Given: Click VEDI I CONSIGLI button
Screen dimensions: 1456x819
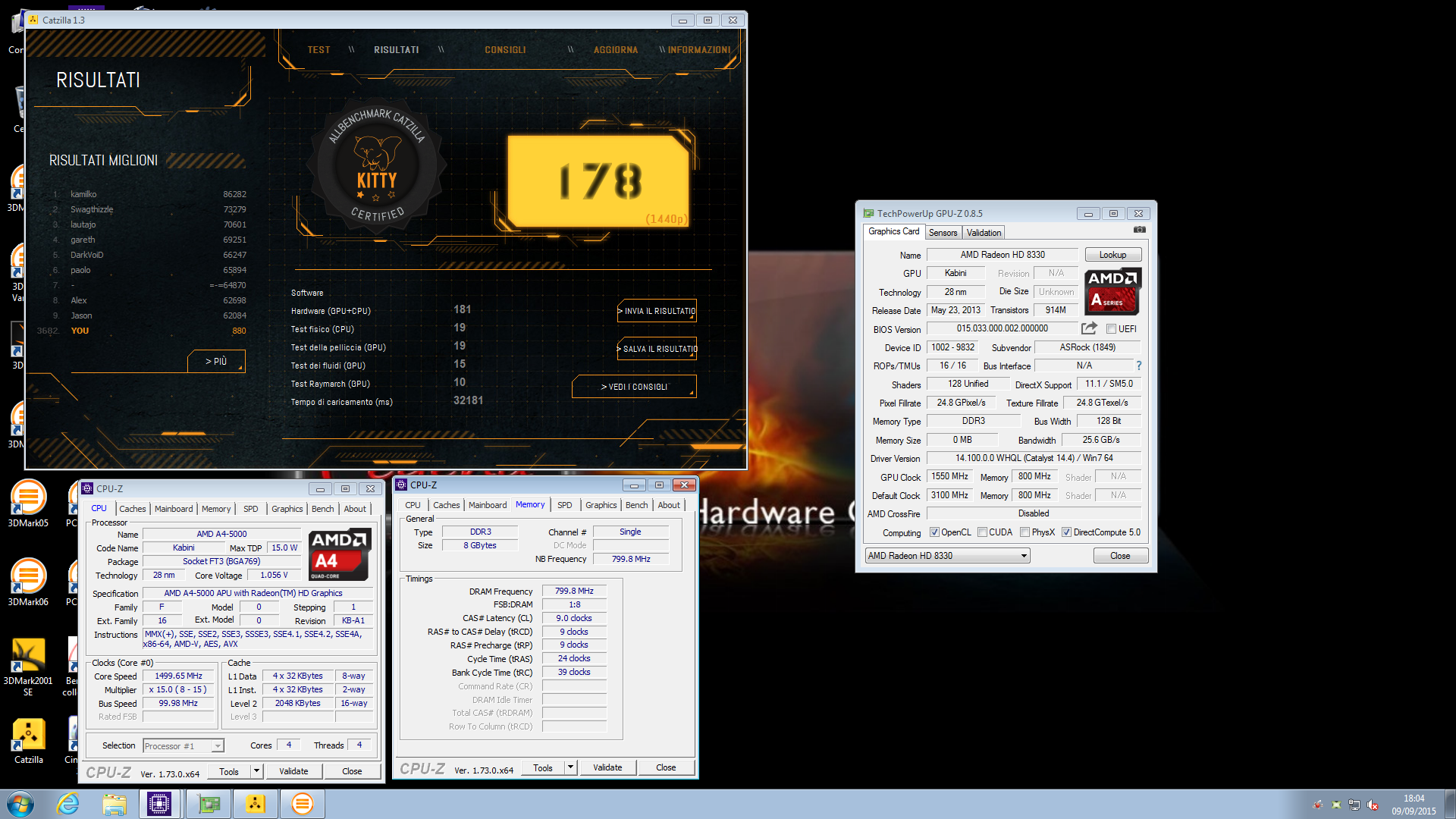Looking at the screenshot, I should coord(634,387).
